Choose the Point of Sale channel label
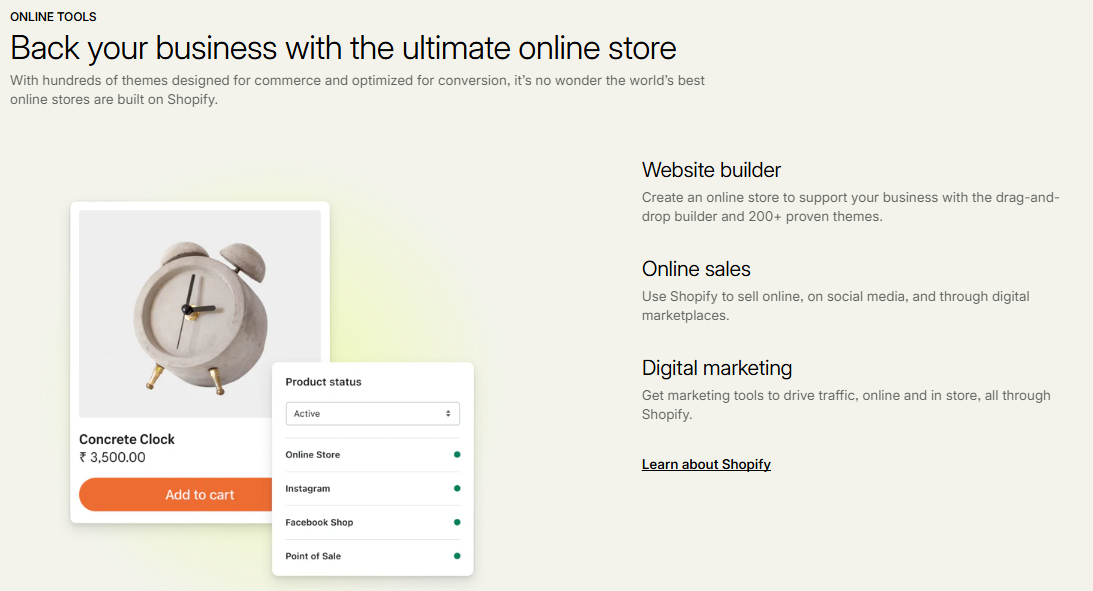The width and height of the screenshot is (1093, 591). pos(313,556)
